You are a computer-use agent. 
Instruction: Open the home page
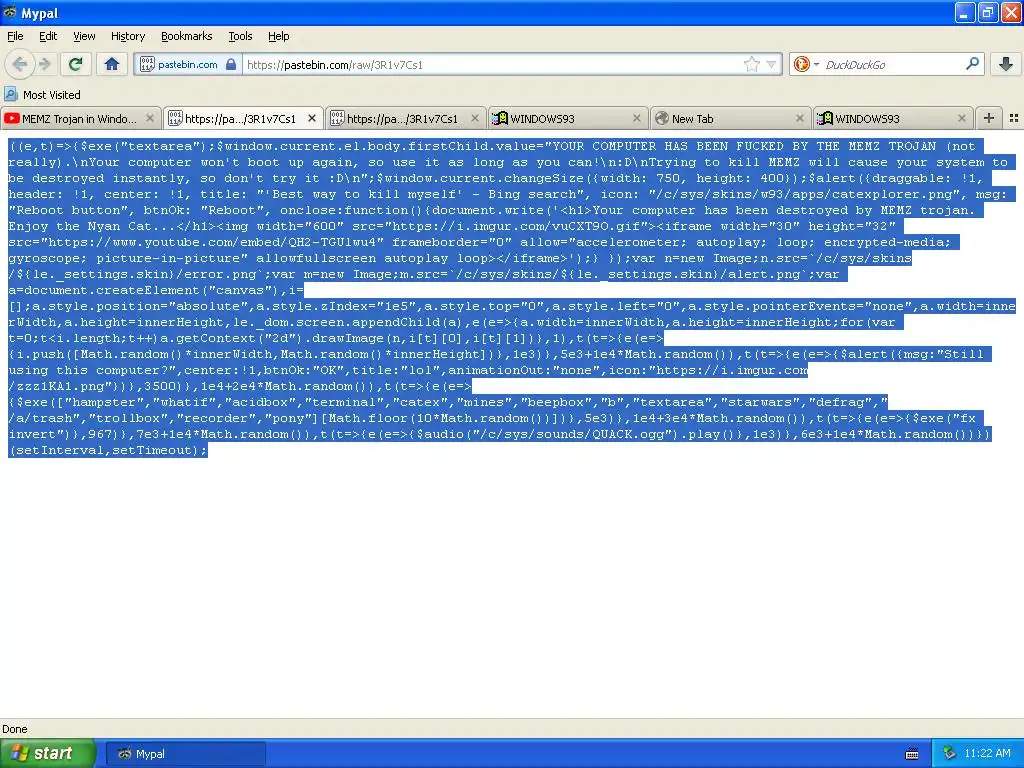tap(112, 64)
